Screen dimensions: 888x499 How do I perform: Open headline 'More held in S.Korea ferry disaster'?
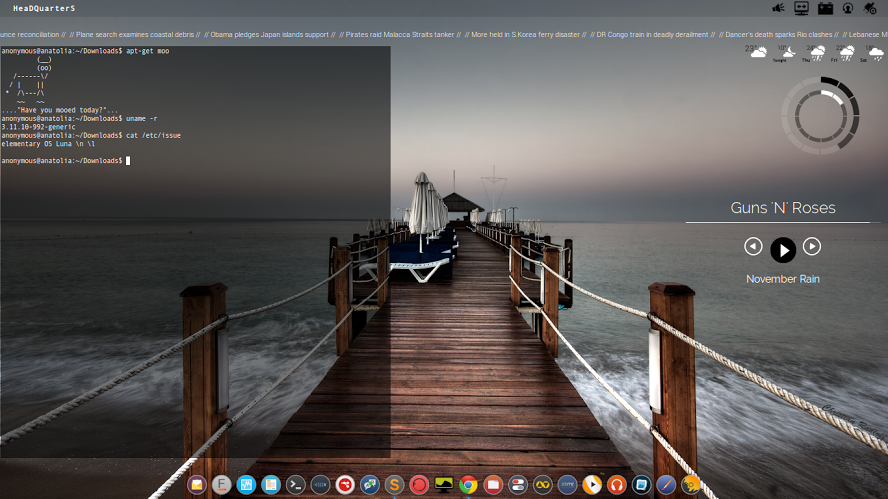[x=526, y=35]
